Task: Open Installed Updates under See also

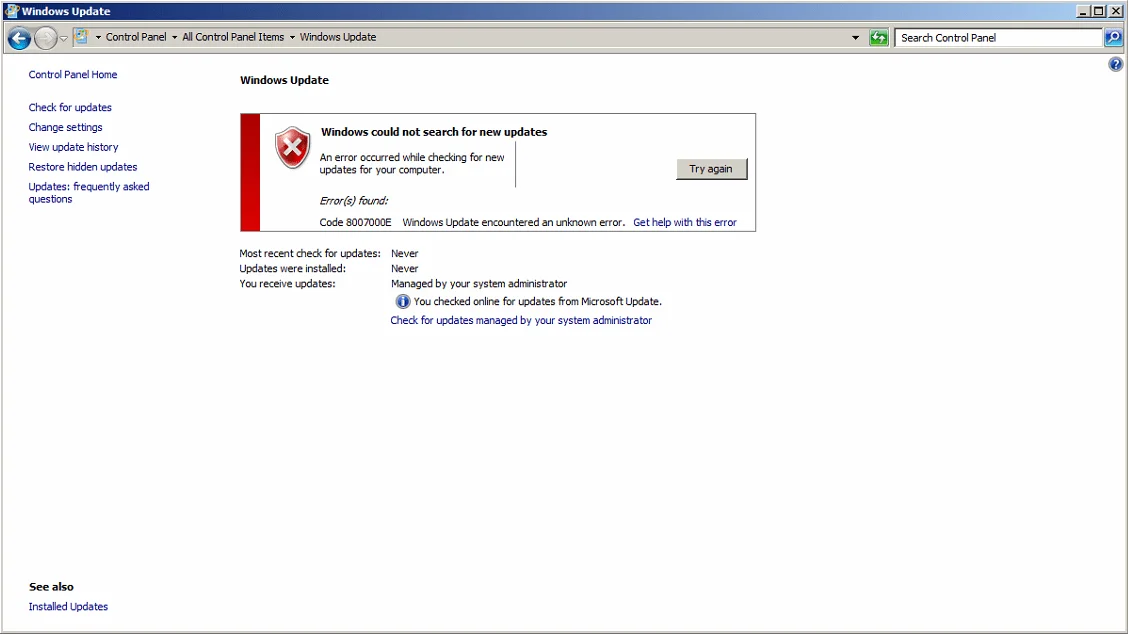Action: coord(68,606)
